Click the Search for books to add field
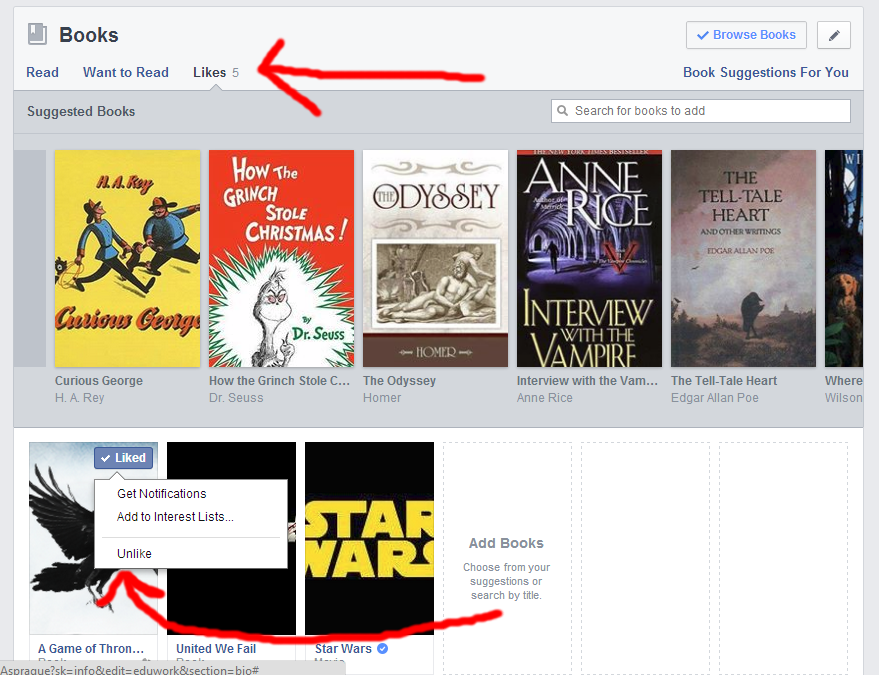 pos(701,111)
